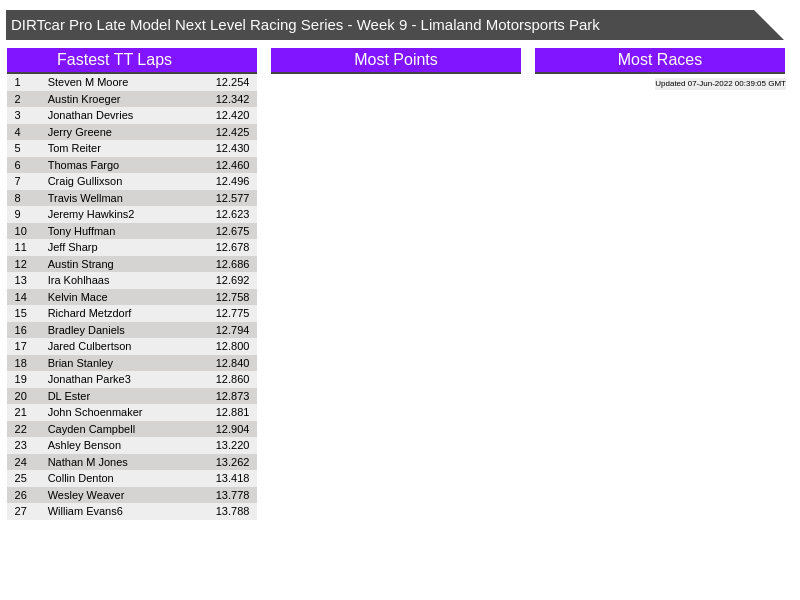This screenshot has height=600, width=800.
Task: Click lap time 12.254
Action: coord(232,82)
